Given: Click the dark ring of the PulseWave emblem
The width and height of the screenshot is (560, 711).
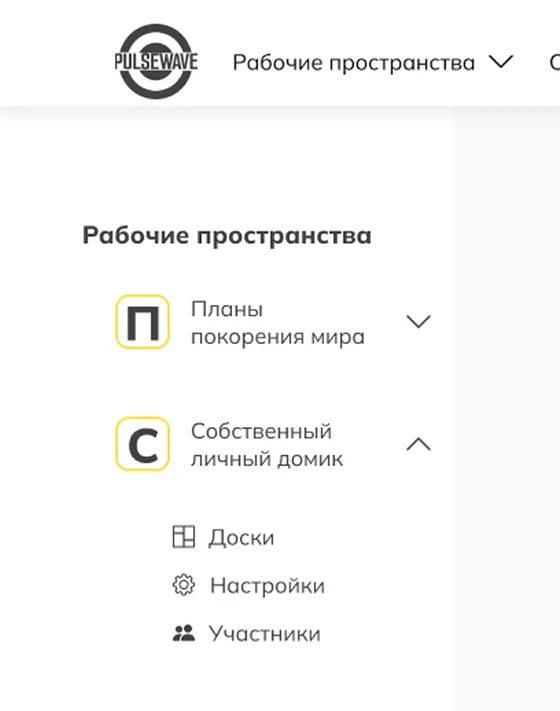Looking at the screenshot, I should [x=156, y=32].
